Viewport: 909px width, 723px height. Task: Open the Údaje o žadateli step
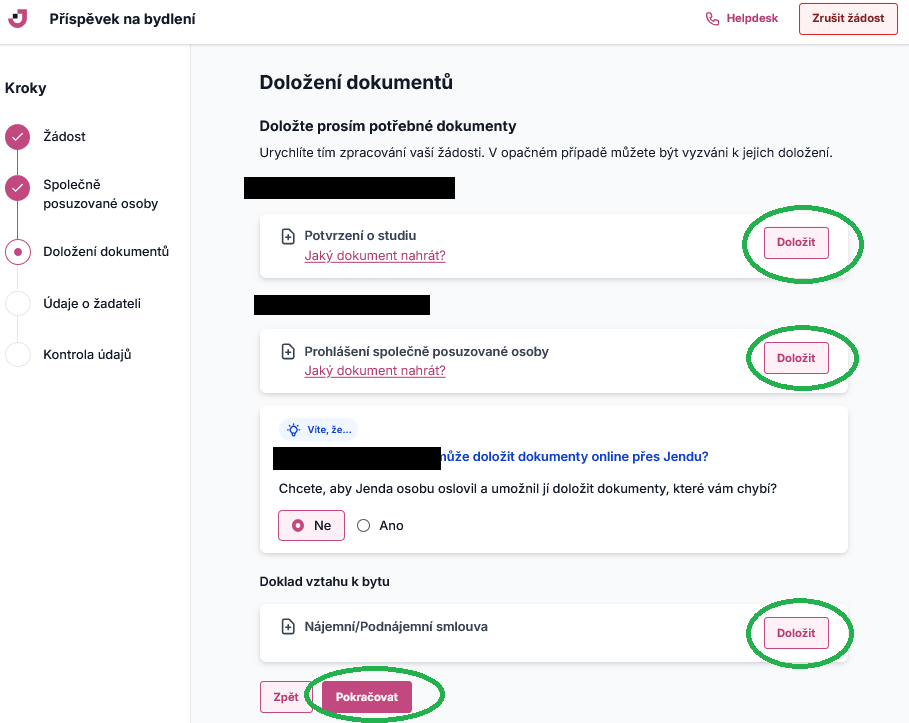click(x=92, y=303)
